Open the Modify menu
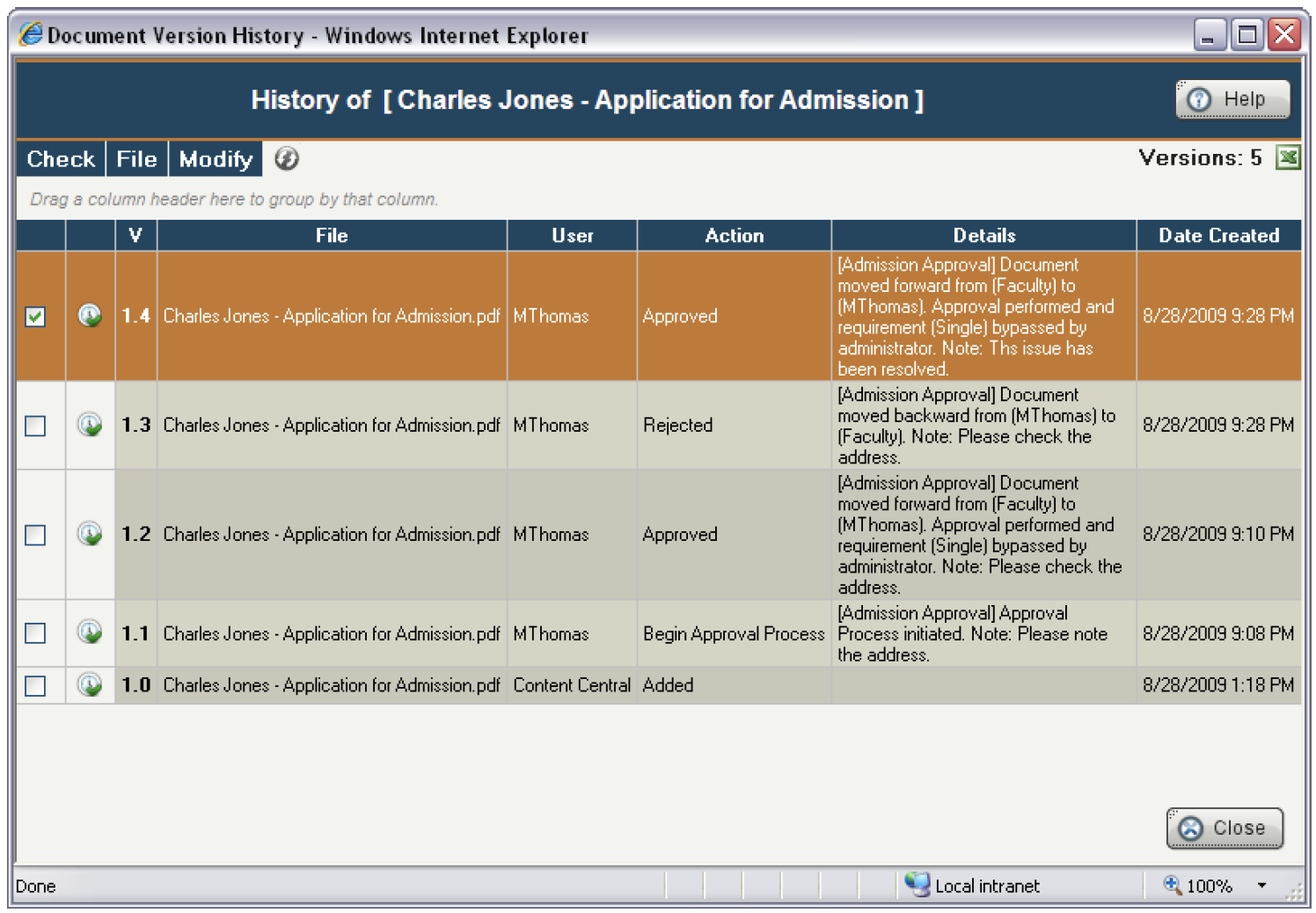This screenshot has height=913, width=1316. pos(216,158)
